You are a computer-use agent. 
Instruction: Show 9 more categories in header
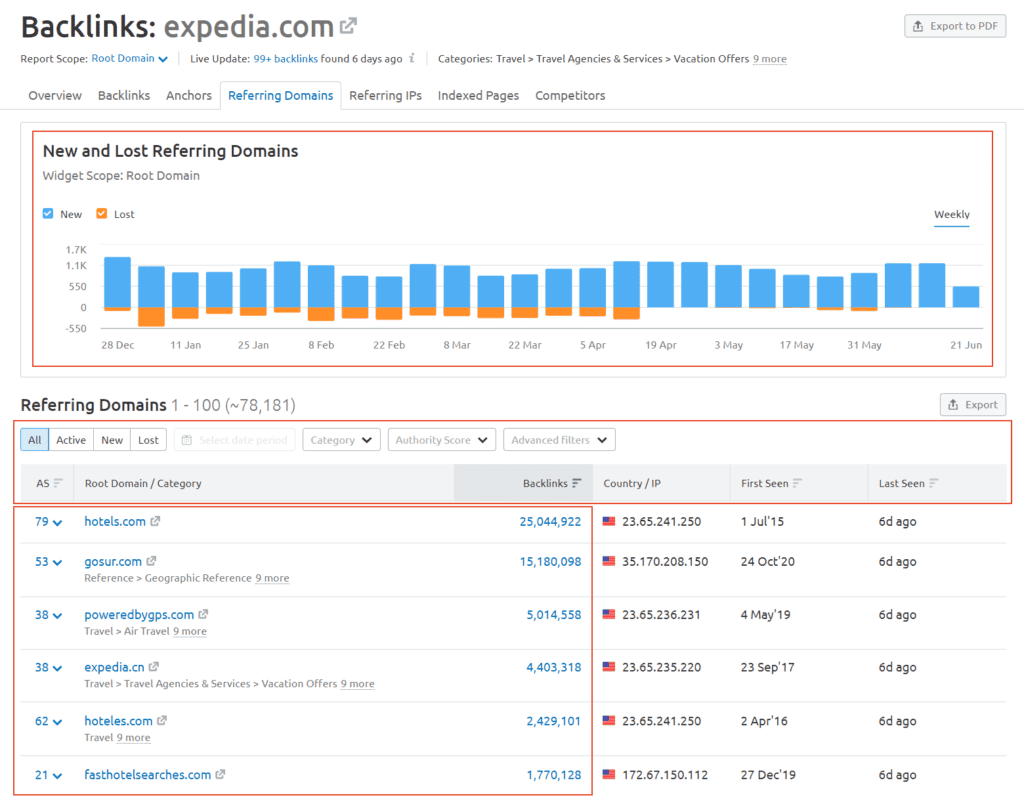[769, 59]
